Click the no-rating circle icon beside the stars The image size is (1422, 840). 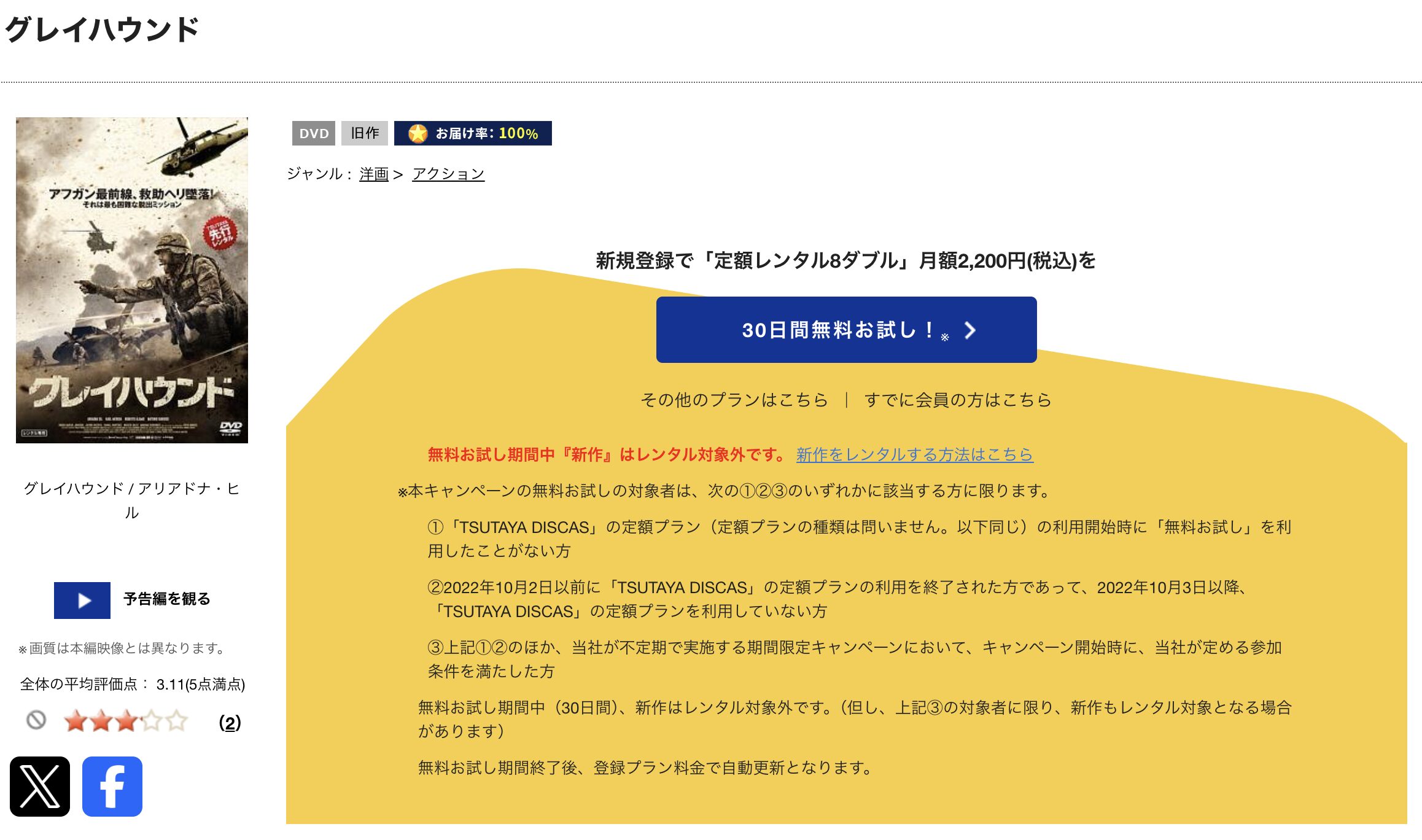[36, 720]
